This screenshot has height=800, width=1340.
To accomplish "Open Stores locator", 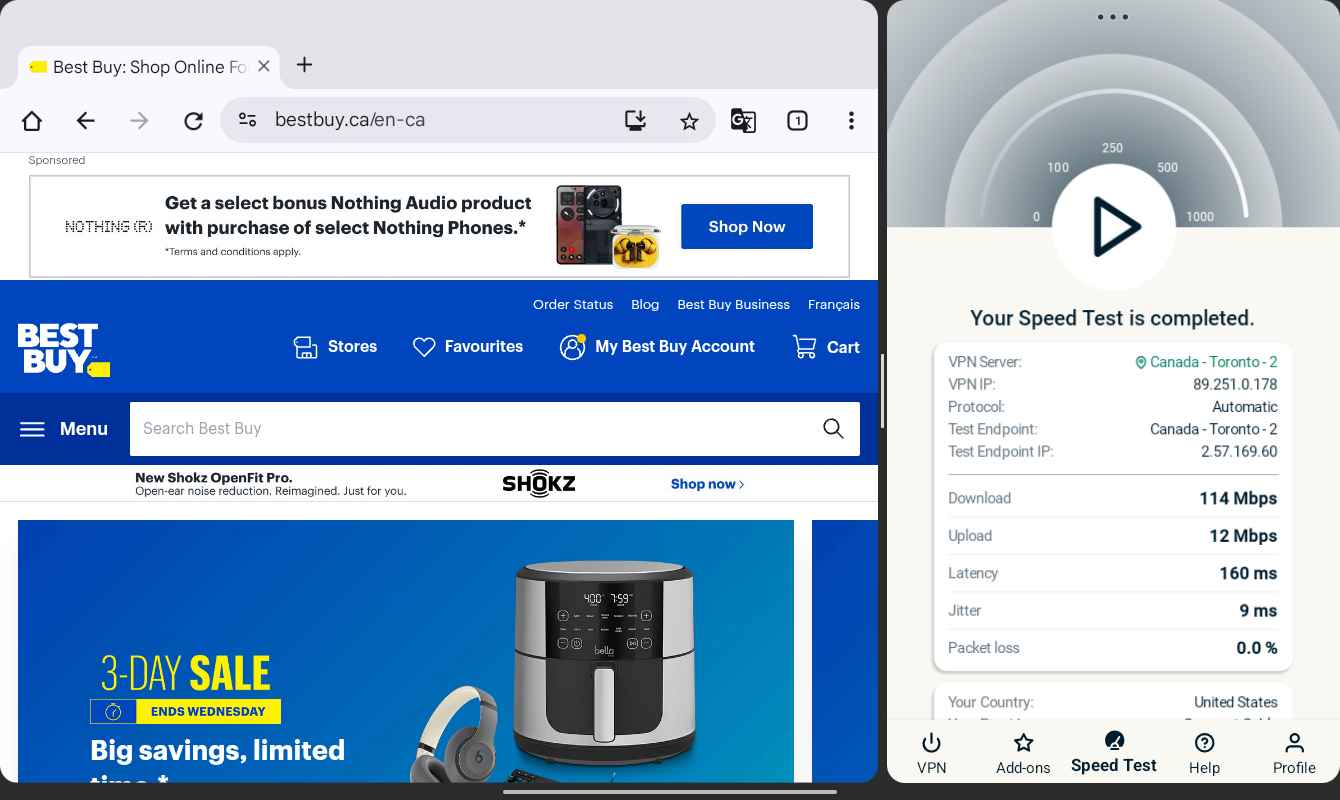I will (x=335, y=347).
